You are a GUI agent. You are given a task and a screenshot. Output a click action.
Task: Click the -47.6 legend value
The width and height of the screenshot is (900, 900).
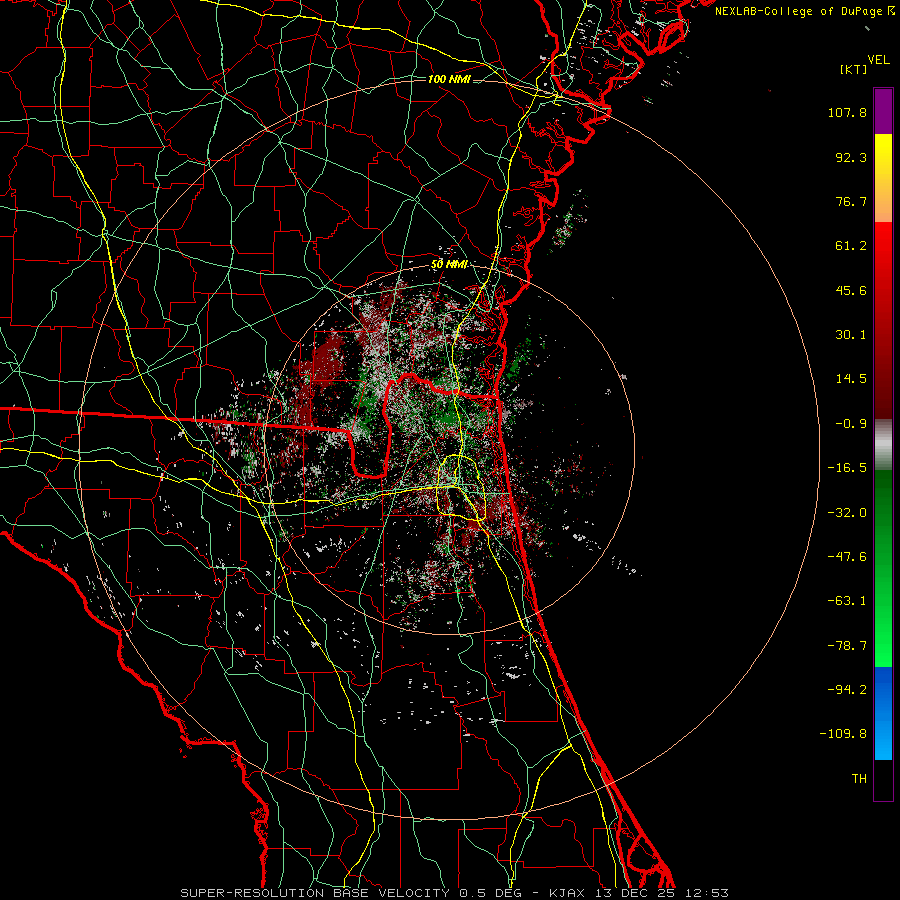tap(847, 557)
